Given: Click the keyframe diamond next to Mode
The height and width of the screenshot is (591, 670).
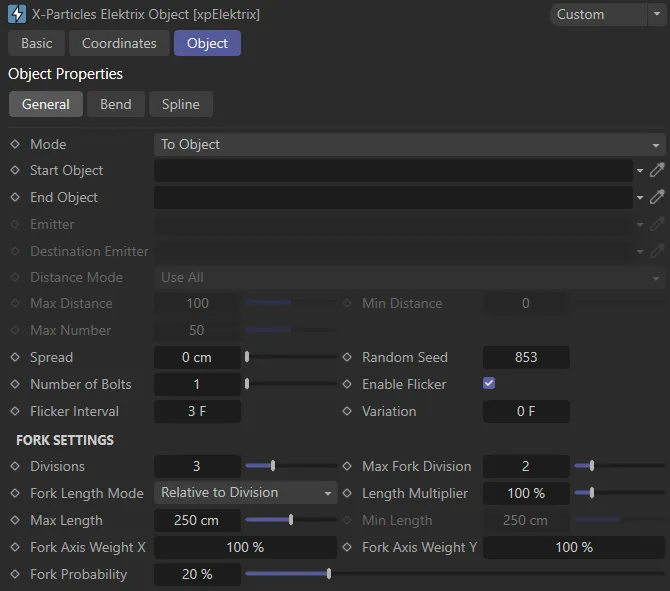Looking at the screenshot, I should 15,144.
